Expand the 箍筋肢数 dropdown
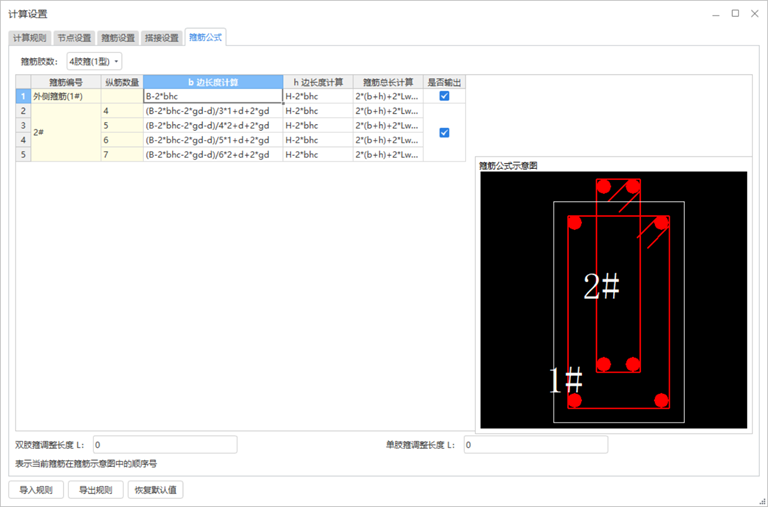The height and width of the screenshot is (507, 768). coord(95,62)
